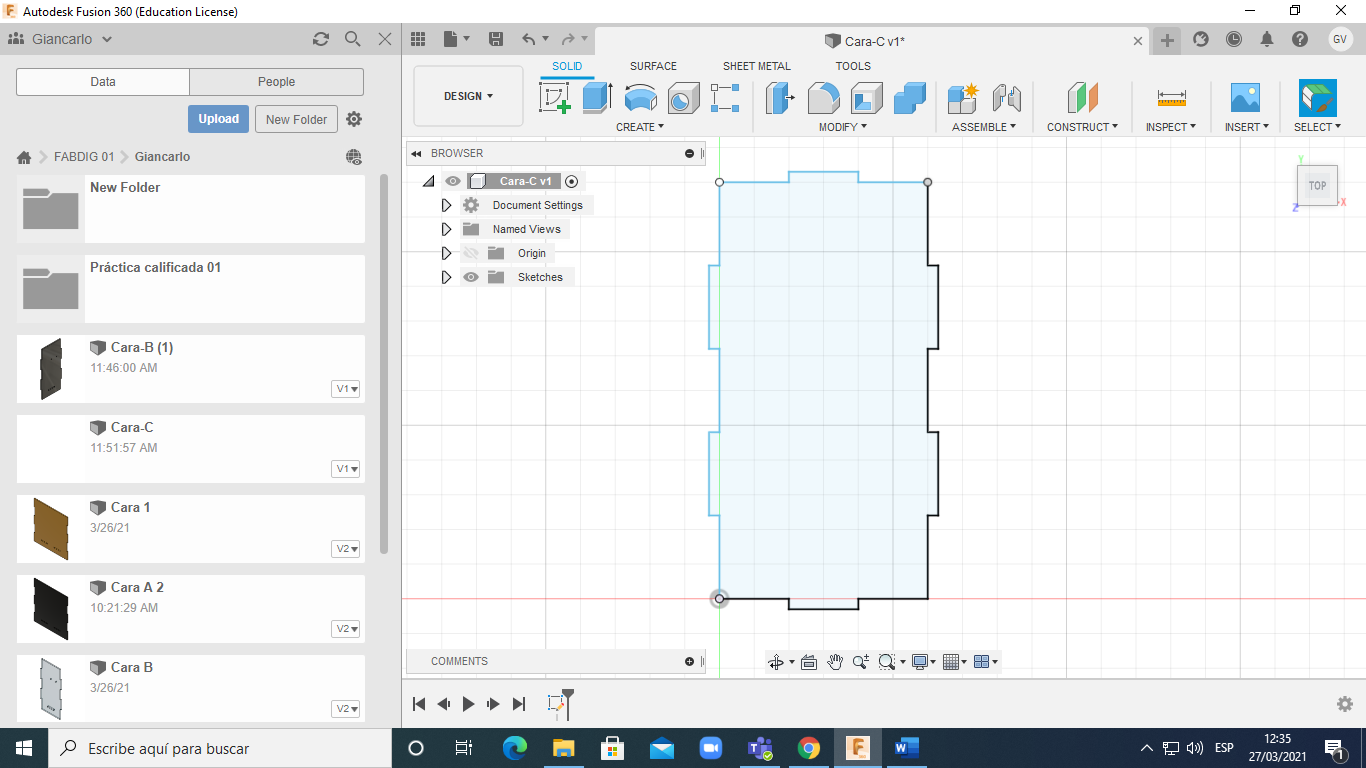1366x768 pixels.
Task: Open the Help menu icon
Action: 1300,39
